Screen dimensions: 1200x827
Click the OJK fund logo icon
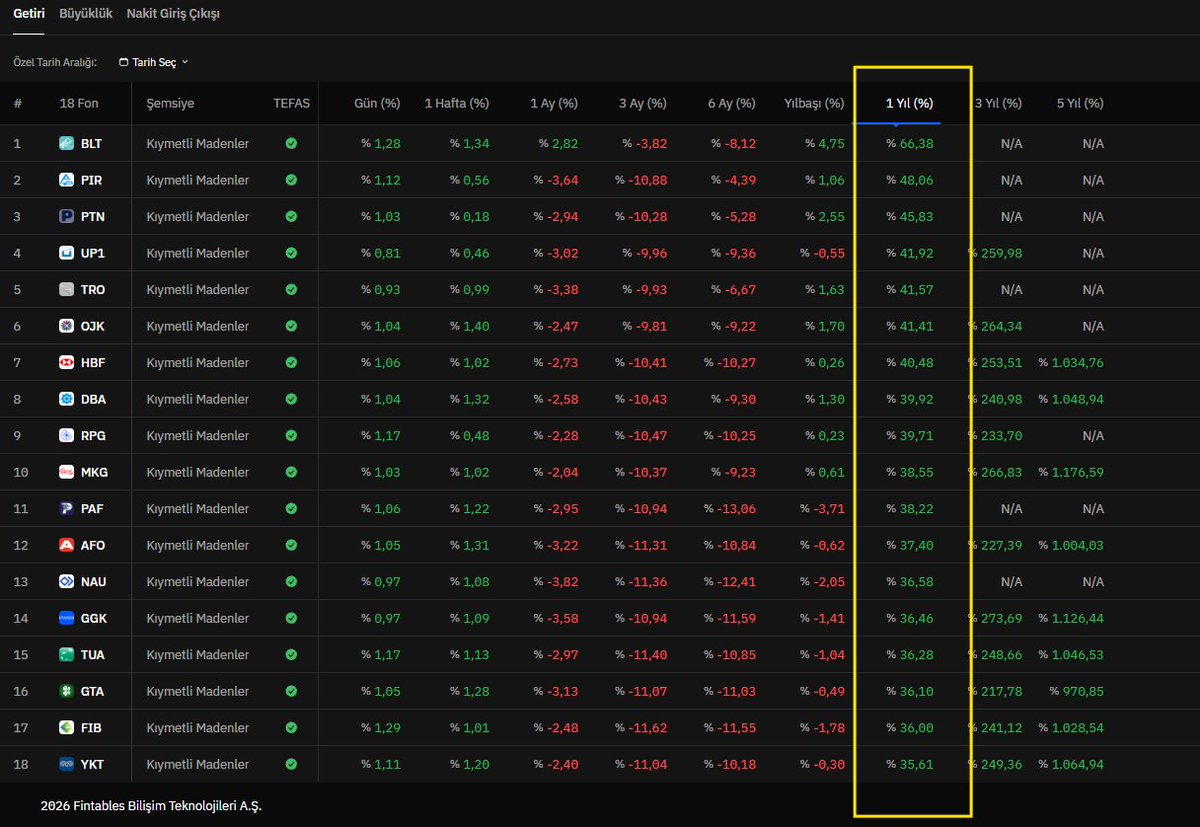tap(66, 326)
